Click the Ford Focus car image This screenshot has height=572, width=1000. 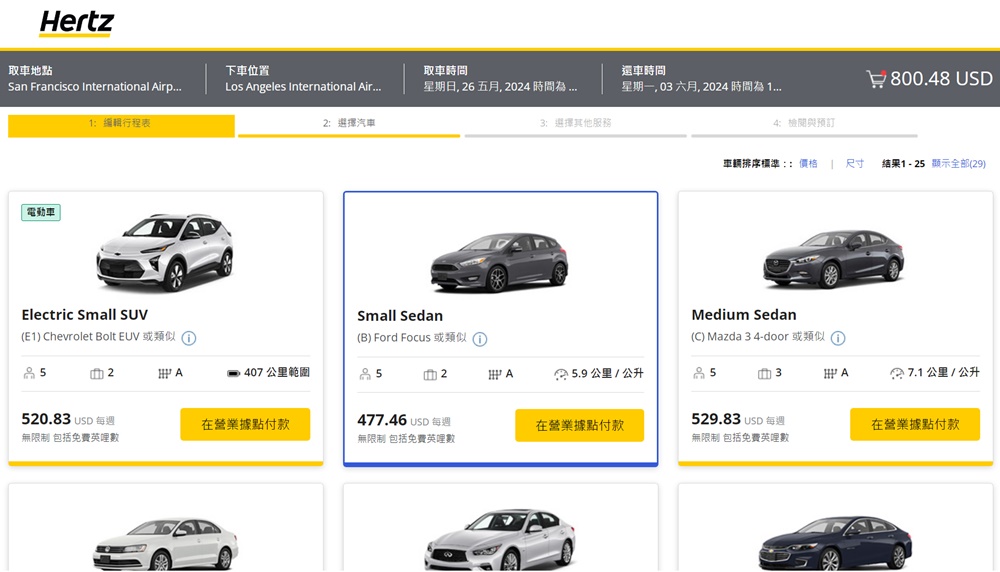pyautogui.click(x=499, y=262)
